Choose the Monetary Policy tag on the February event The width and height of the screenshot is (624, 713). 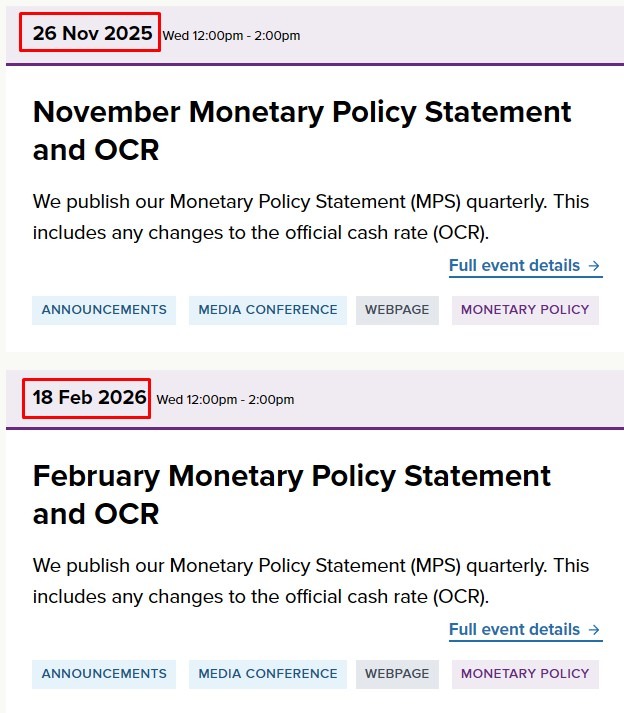(x=525, y=674)
